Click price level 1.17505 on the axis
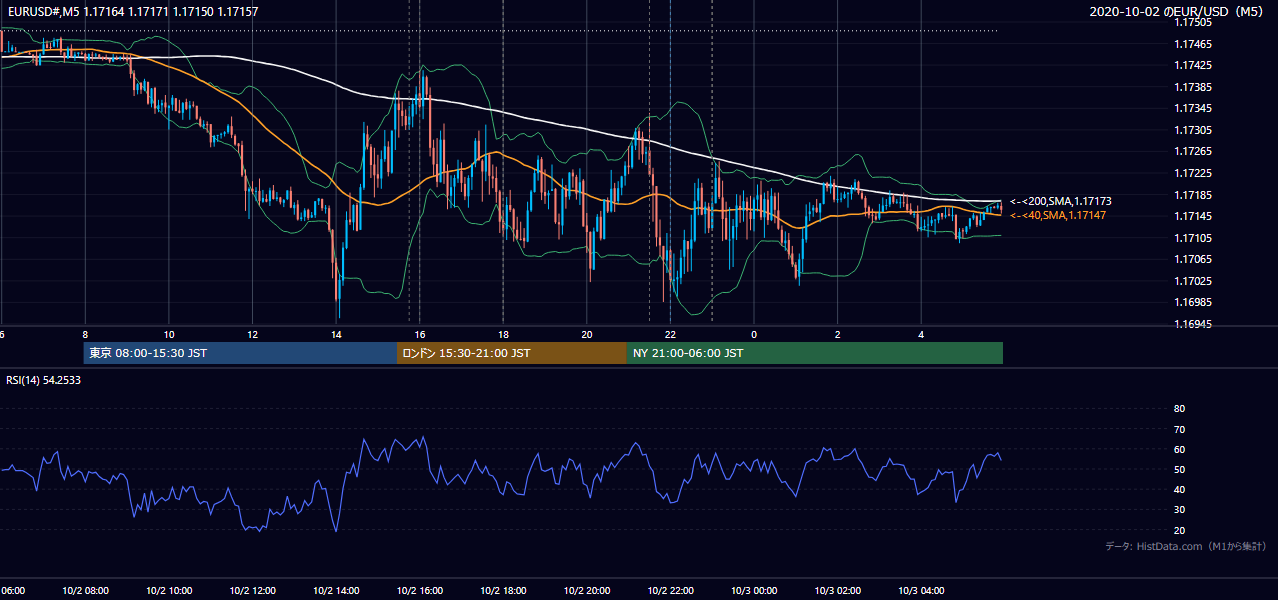Viewport: 1278px width, 600px height. [1192, 22]
